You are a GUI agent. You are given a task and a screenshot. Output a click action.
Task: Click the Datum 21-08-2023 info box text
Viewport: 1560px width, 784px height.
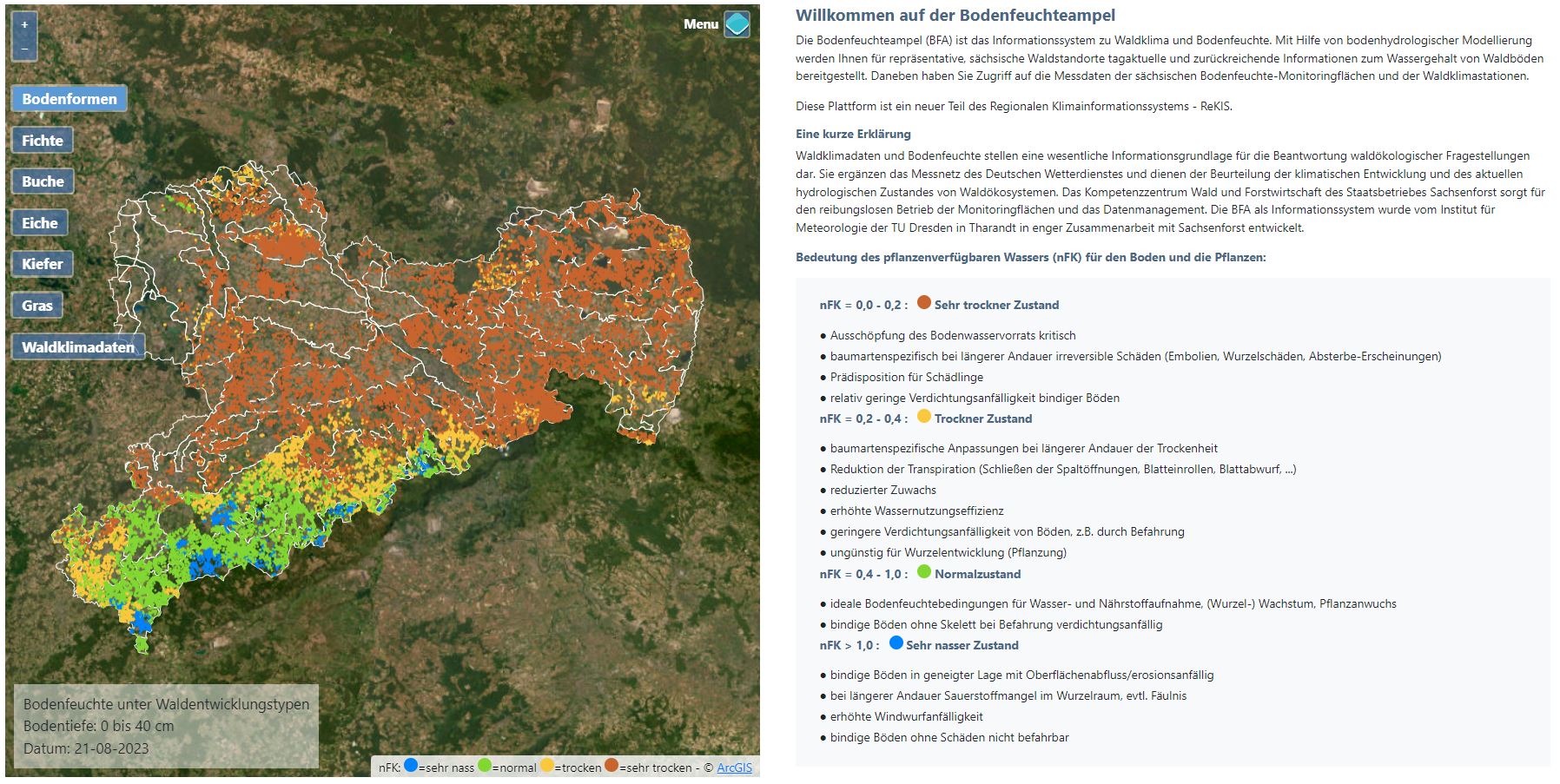point(86,748)
